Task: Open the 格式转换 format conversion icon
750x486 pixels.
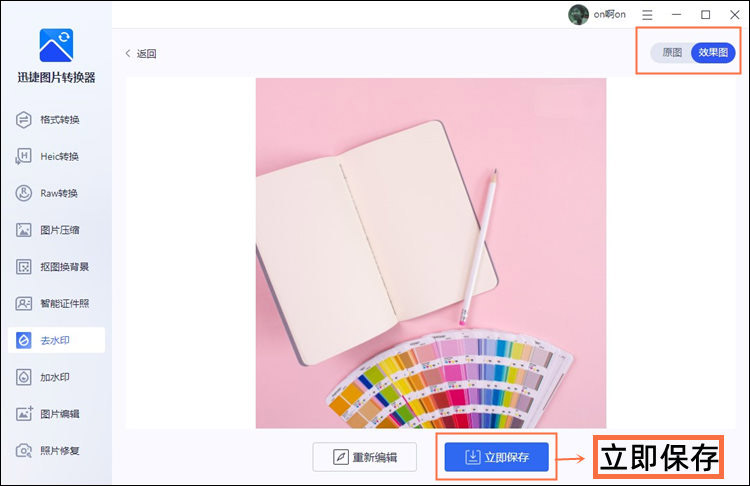Action: (x=23, y=120)
